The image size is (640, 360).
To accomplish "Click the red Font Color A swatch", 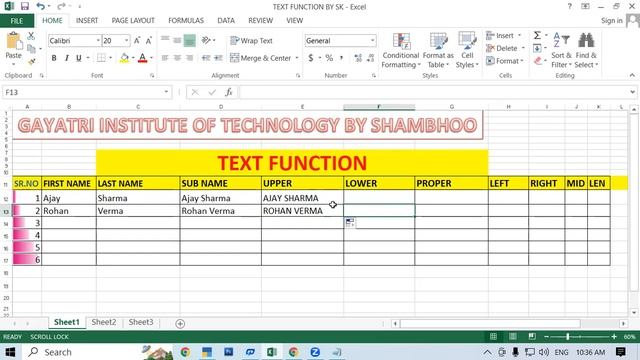I will 142,58.
